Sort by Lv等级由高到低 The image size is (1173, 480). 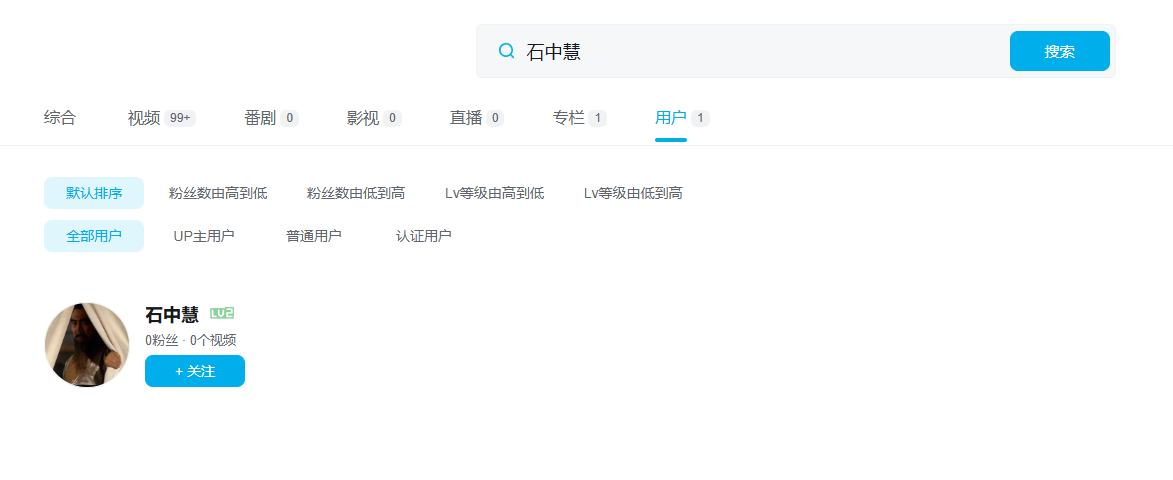(494, 193)
